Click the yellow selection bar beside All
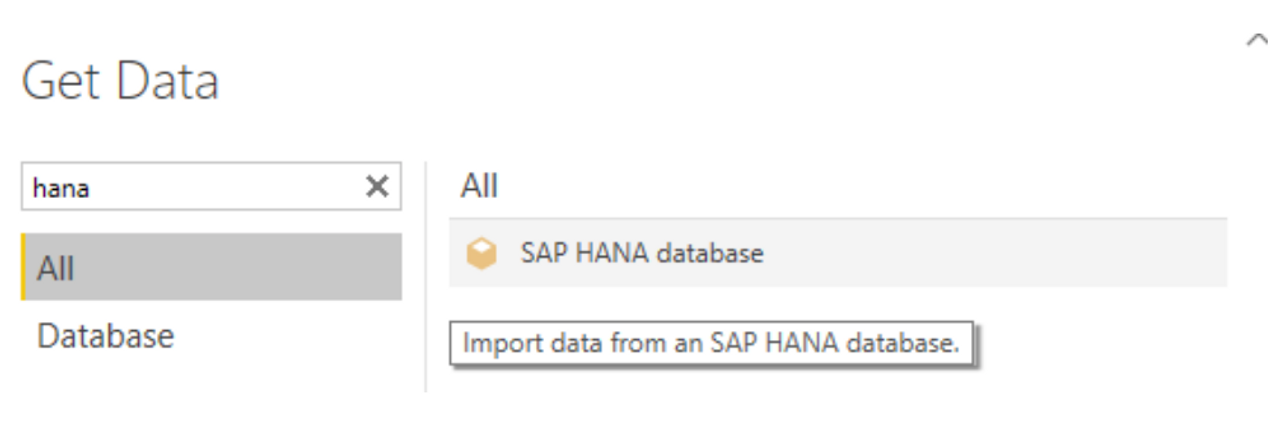Screen dimensions: 1280x421 (x=23, y=267)
